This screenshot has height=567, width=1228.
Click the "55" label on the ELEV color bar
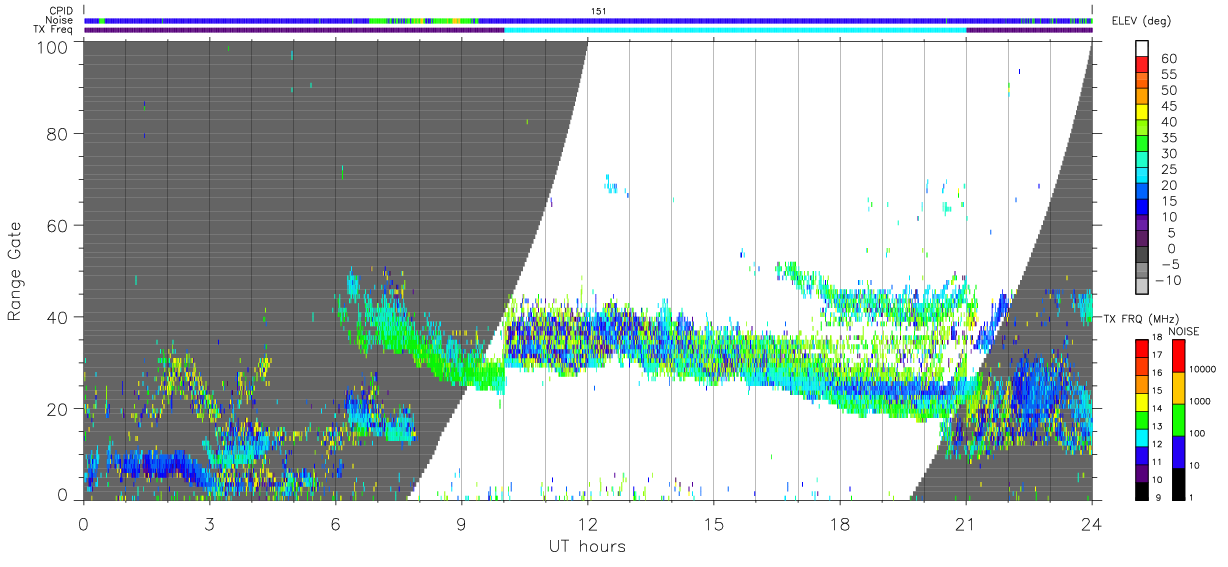[x=1169, y=75]
